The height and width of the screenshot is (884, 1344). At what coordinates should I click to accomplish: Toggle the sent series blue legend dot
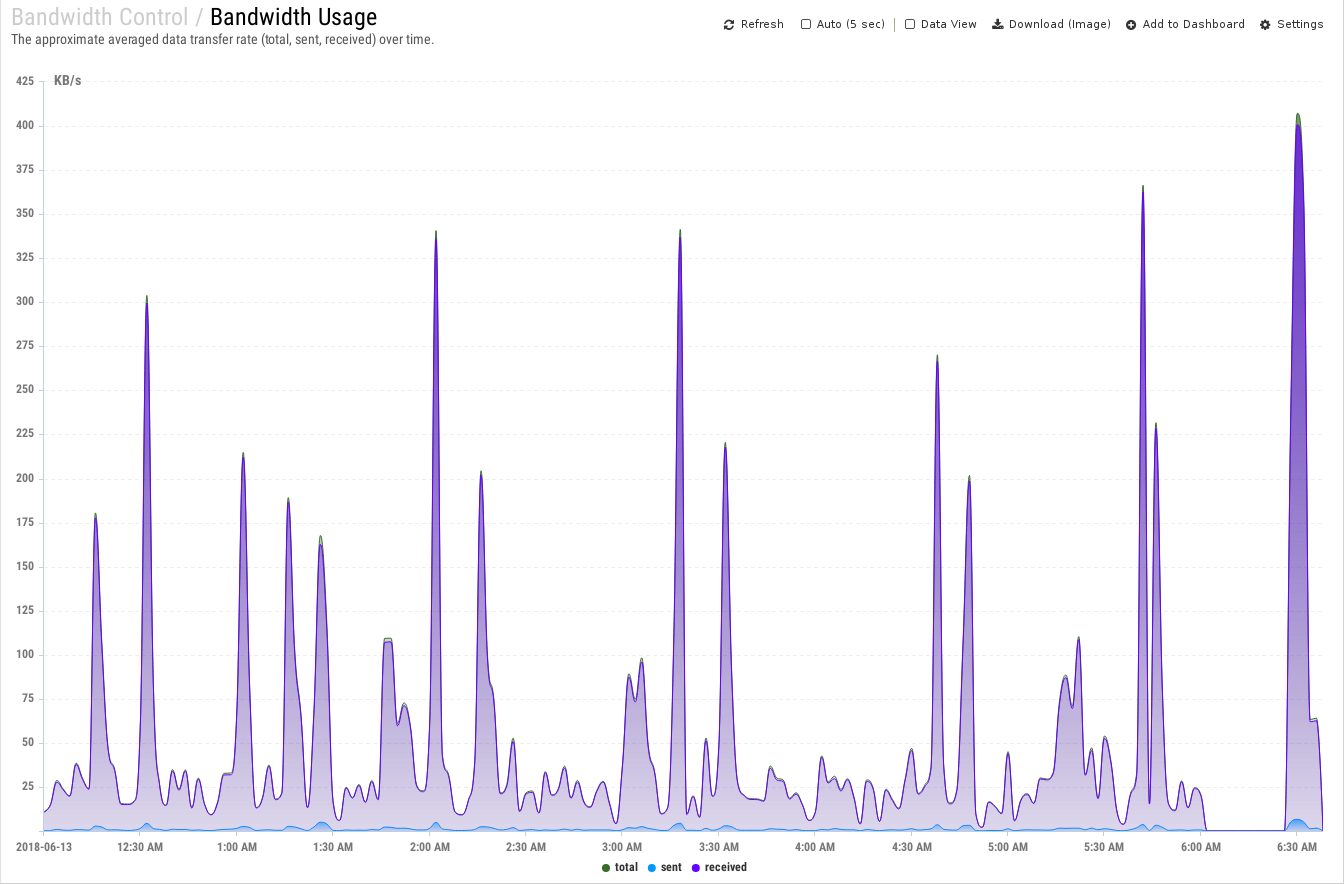(x=652, y=868)
